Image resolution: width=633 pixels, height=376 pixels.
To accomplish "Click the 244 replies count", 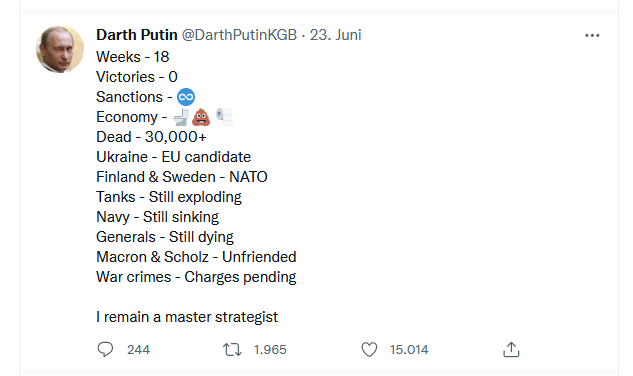I will pos(138,350).
